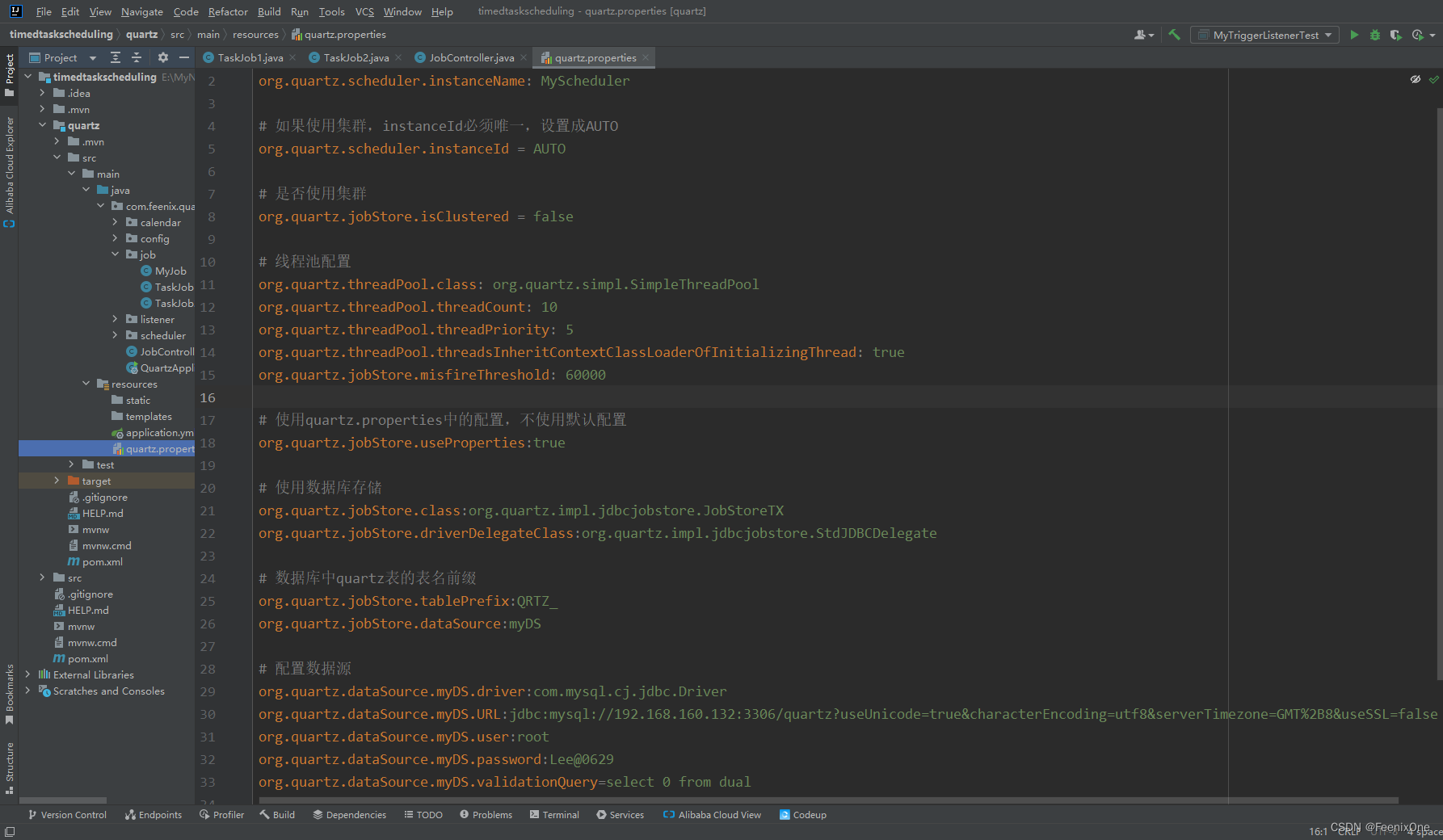Image resolution: width=1443 pixels, height=840 pixels.
Task: Open the Build tool window
Action: pyautogui.click(x=277, y=815)
